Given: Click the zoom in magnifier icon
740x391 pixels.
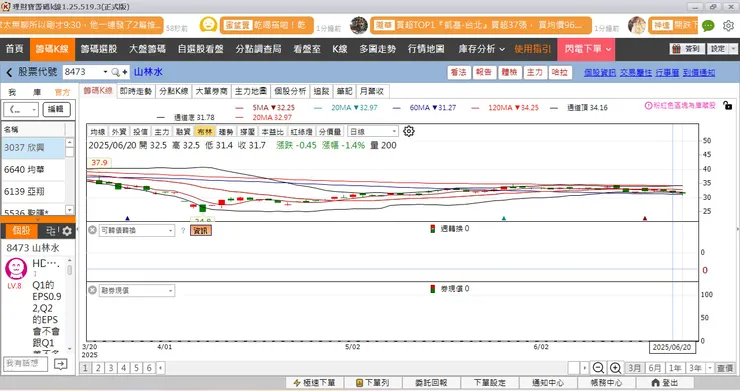Looking at the screenshot, I should click(x=615, y=368).
